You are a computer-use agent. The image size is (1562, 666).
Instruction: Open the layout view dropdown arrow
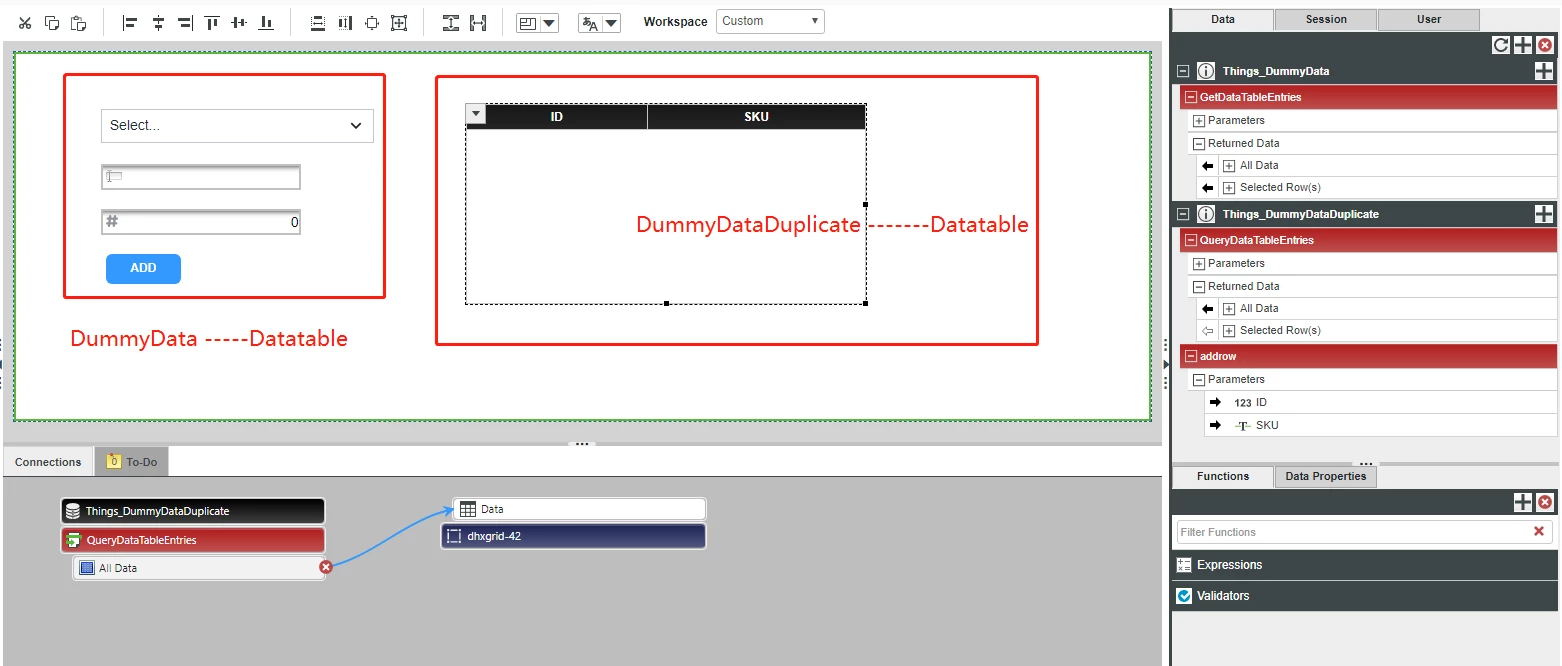coord(549,23)
